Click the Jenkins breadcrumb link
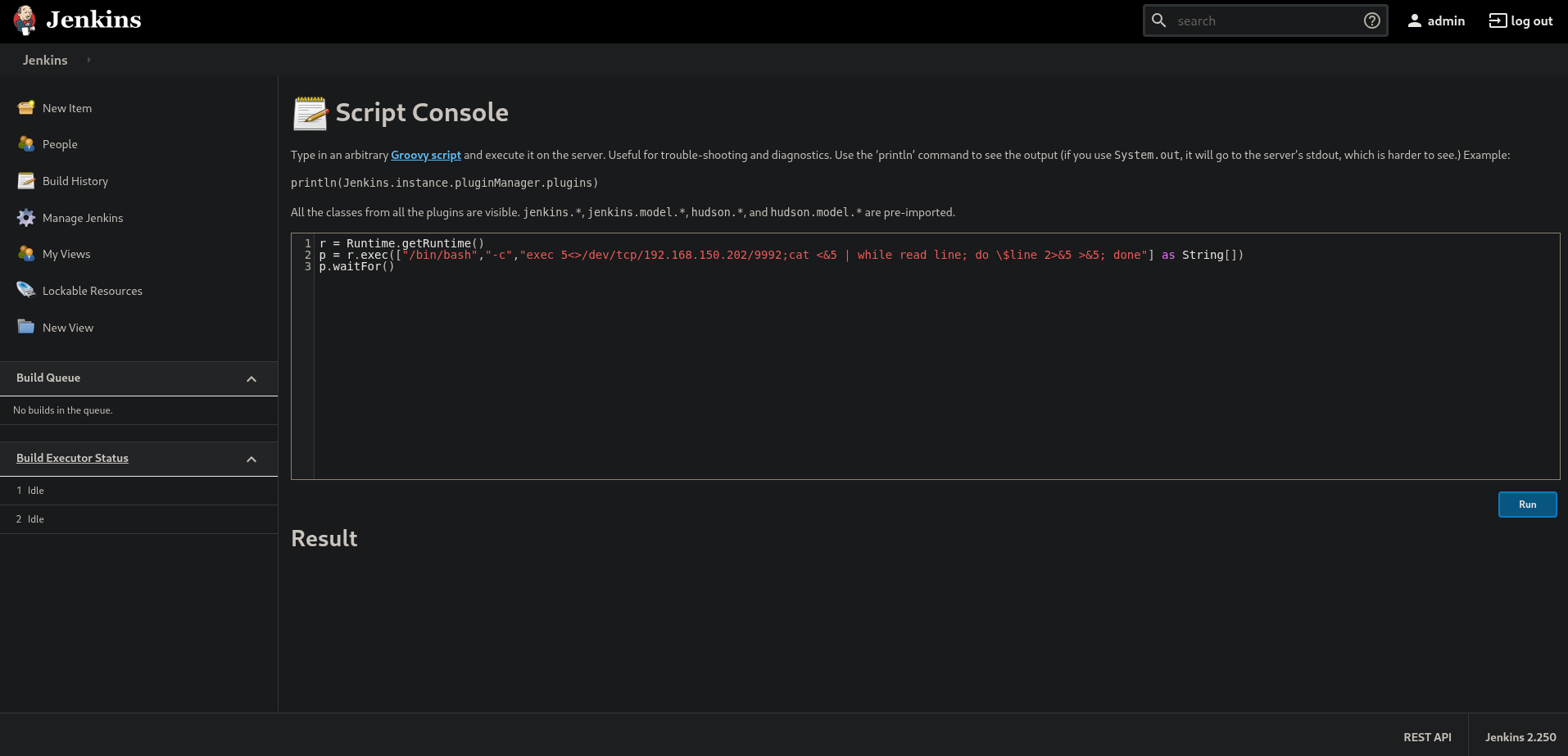Viewport: 1568px width, 756px height. click(45, 60)
